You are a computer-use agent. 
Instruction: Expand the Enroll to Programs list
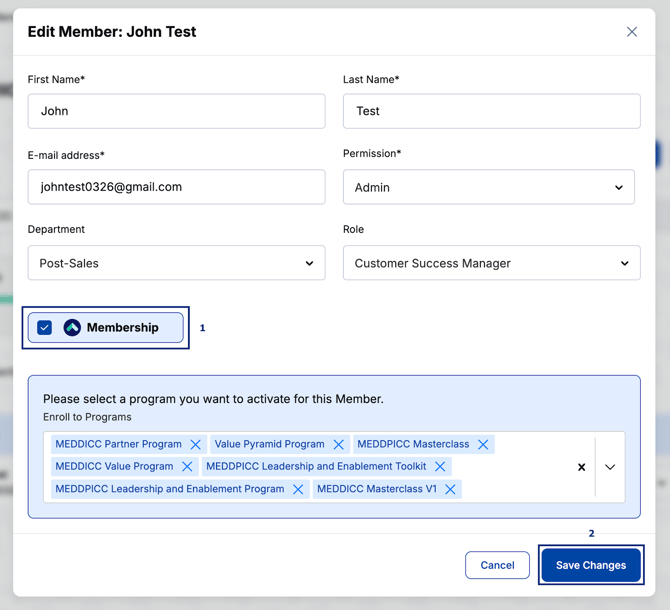(610, 467)
